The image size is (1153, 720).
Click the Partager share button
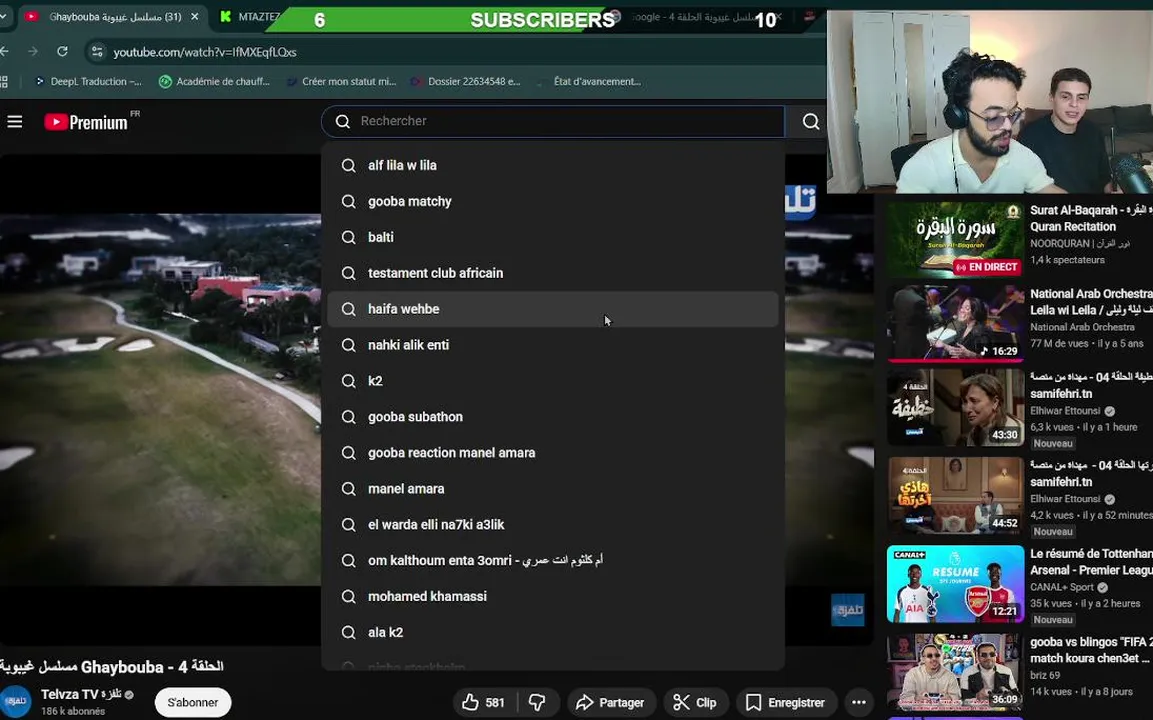610,702
